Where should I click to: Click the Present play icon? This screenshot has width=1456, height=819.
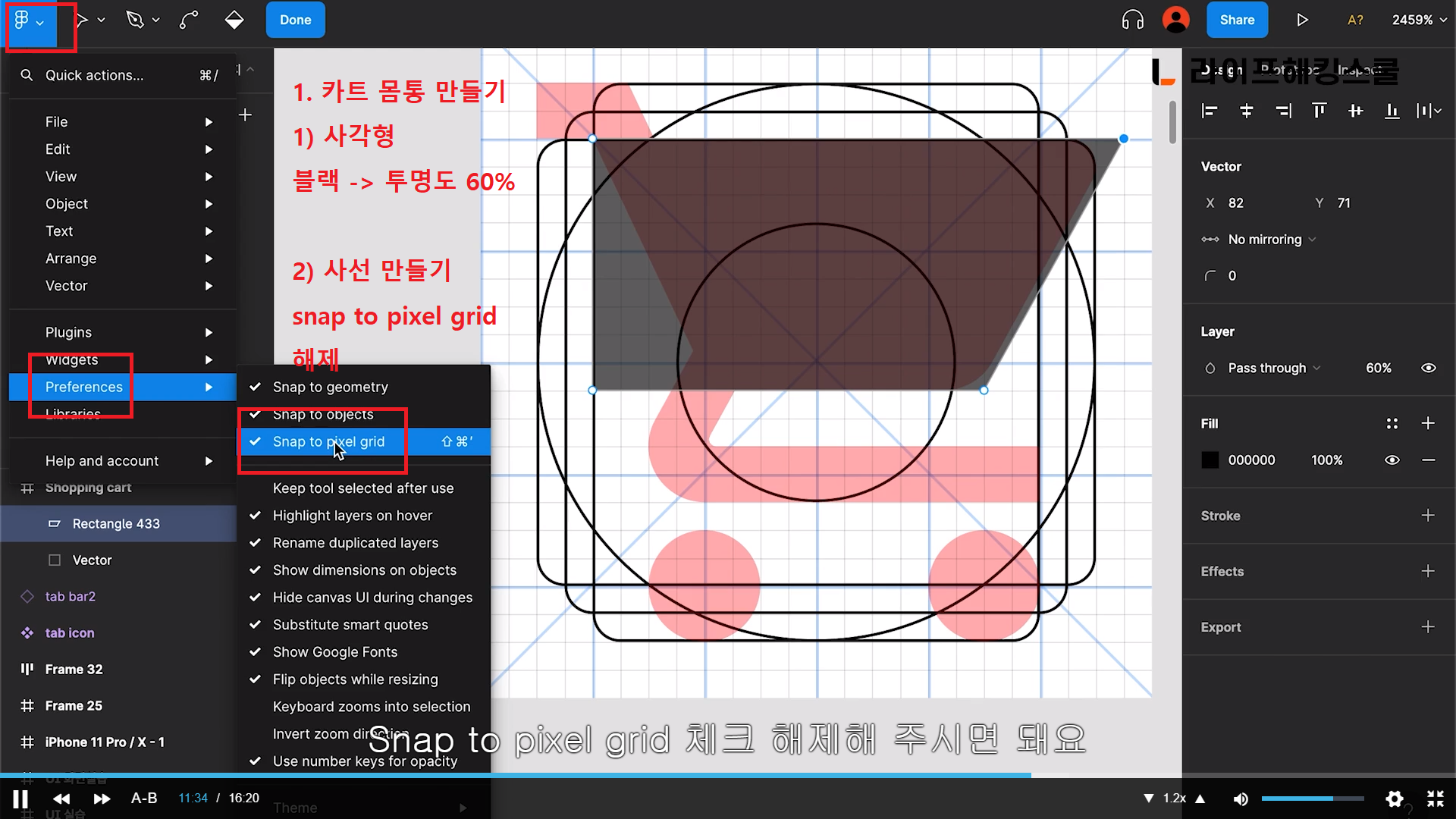coord(1302,20)
